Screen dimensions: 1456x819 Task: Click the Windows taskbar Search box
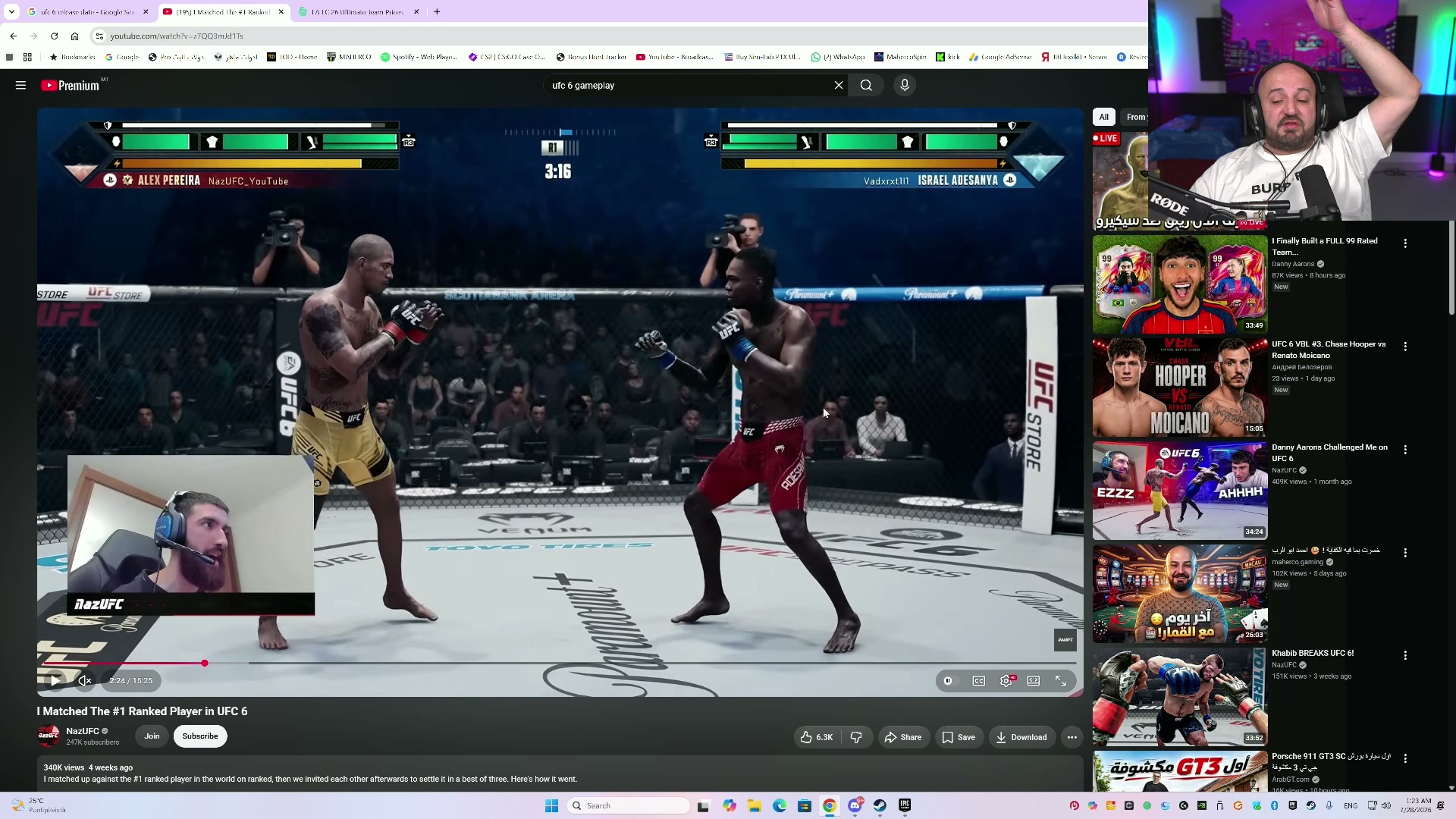629,806
